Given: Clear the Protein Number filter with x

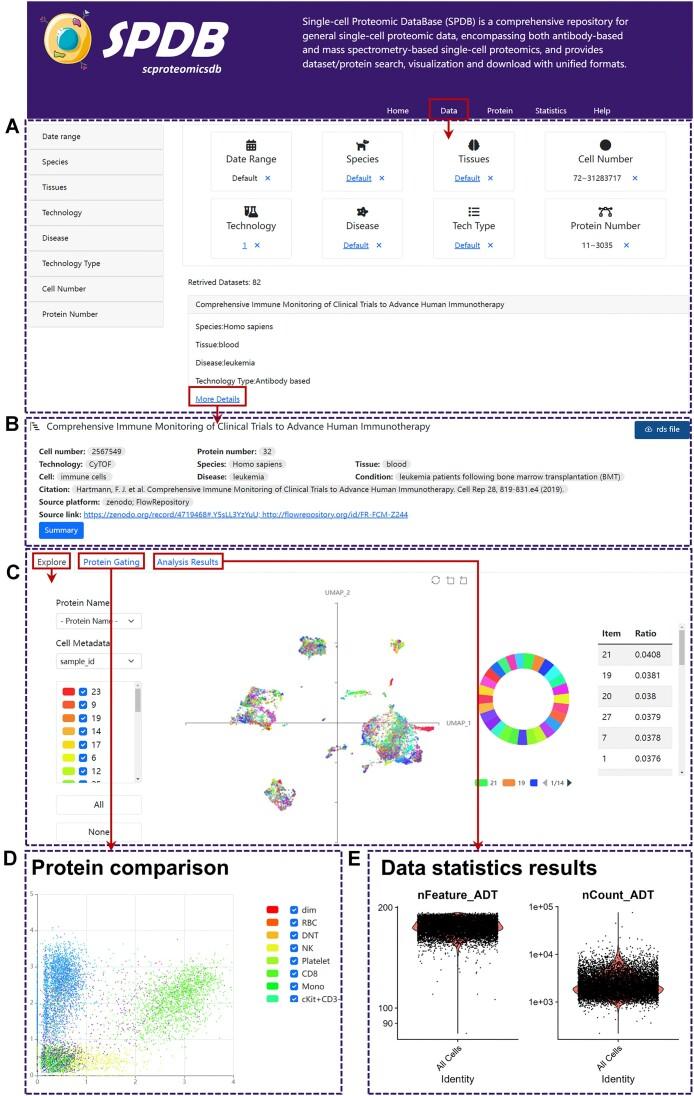Looking at the screenshot, I should pos(626,245).
